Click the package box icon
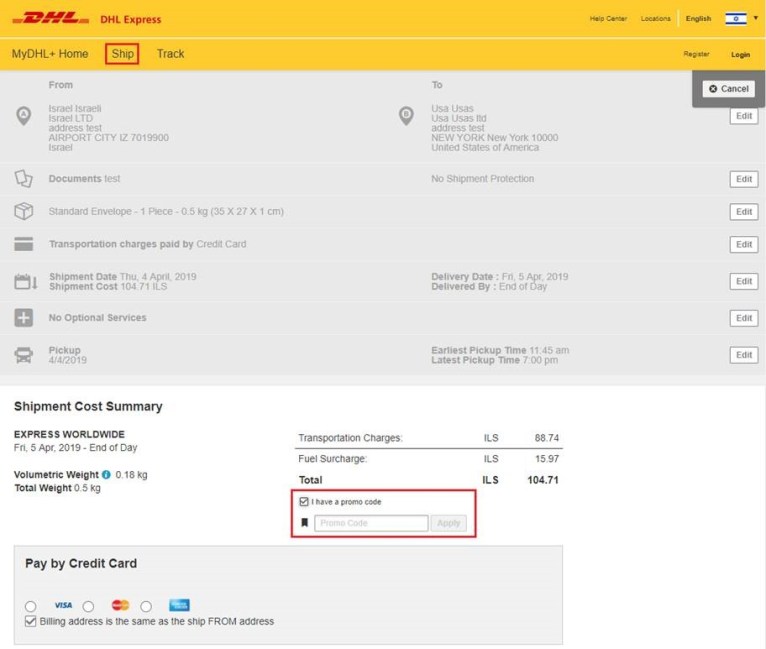Viewport: 766px width, 649px height. (x=23, y=211)
